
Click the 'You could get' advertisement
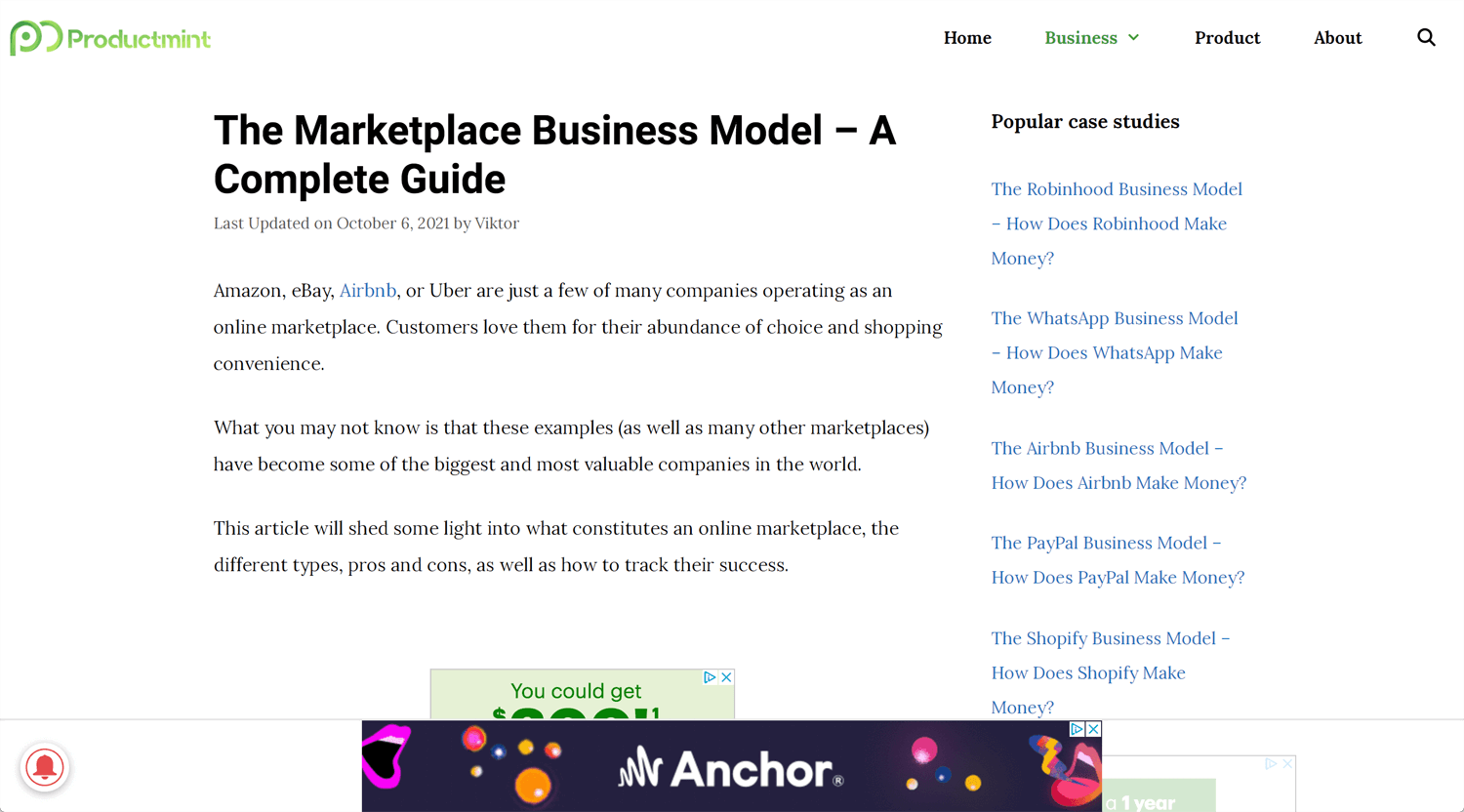click(582, 695)
